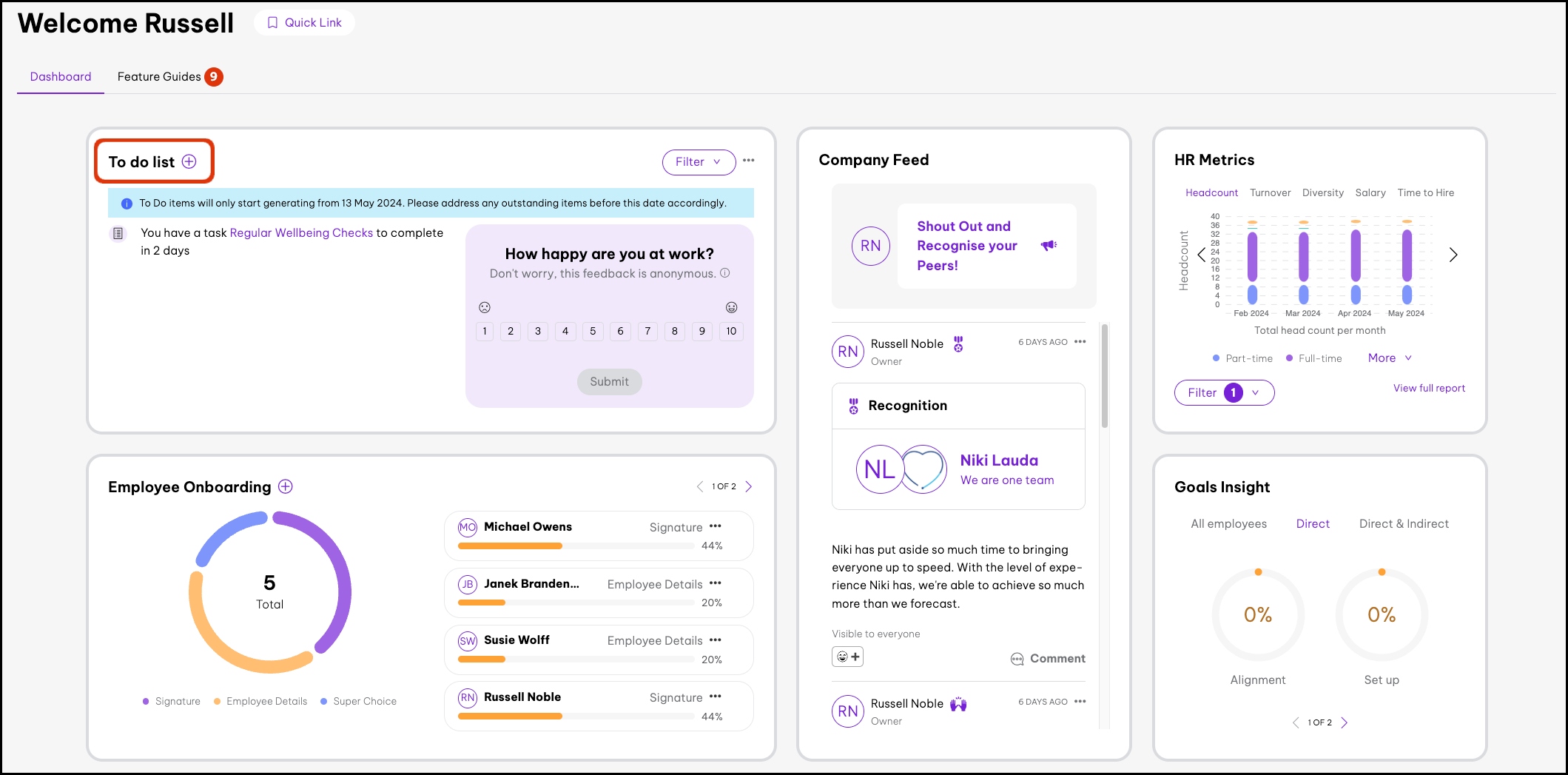The height and width of the screenshot is (775, 1568).
Task: Click View full report link
Action: coord(1429,388)
